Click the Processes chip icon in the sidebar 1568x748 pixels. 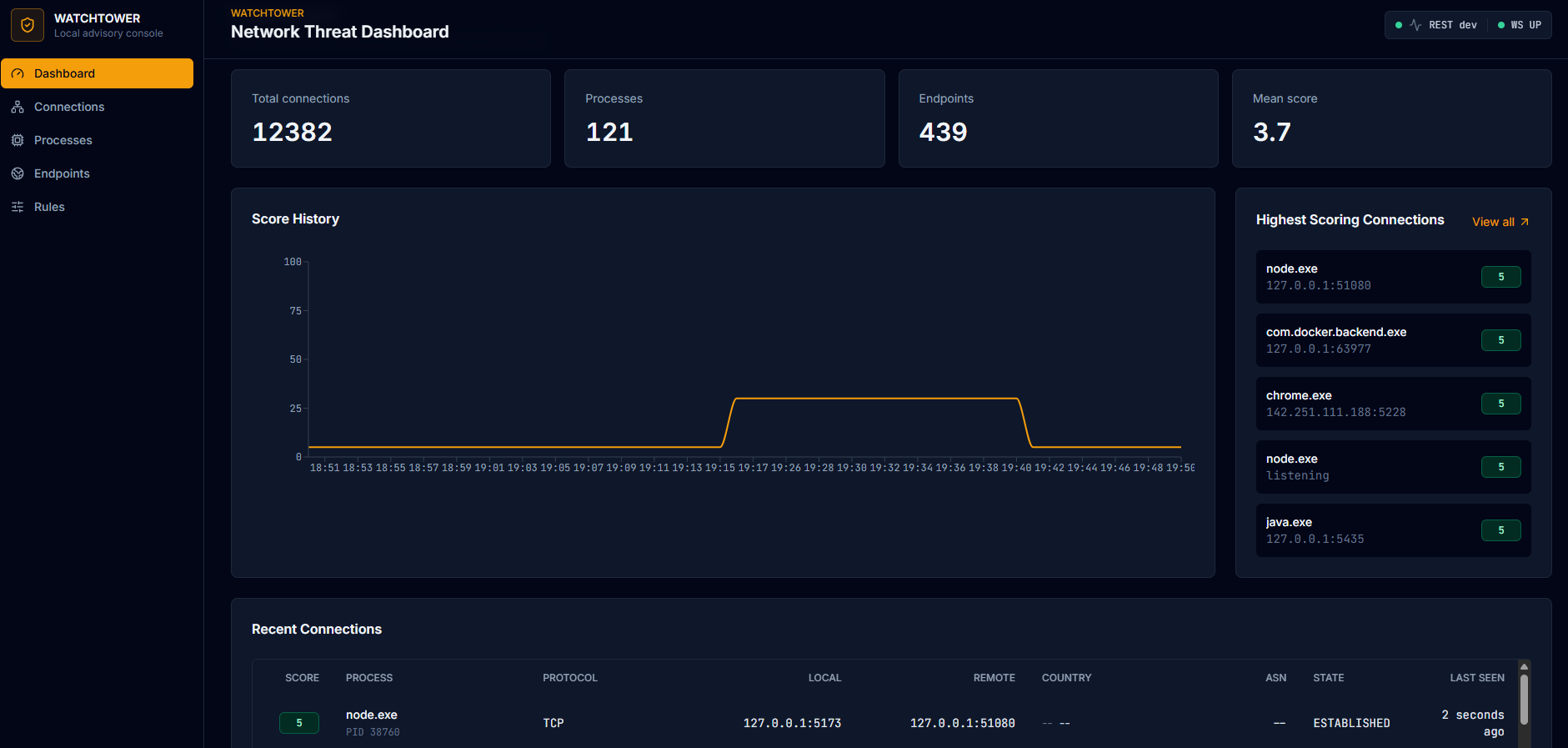(x=18, y=140)
